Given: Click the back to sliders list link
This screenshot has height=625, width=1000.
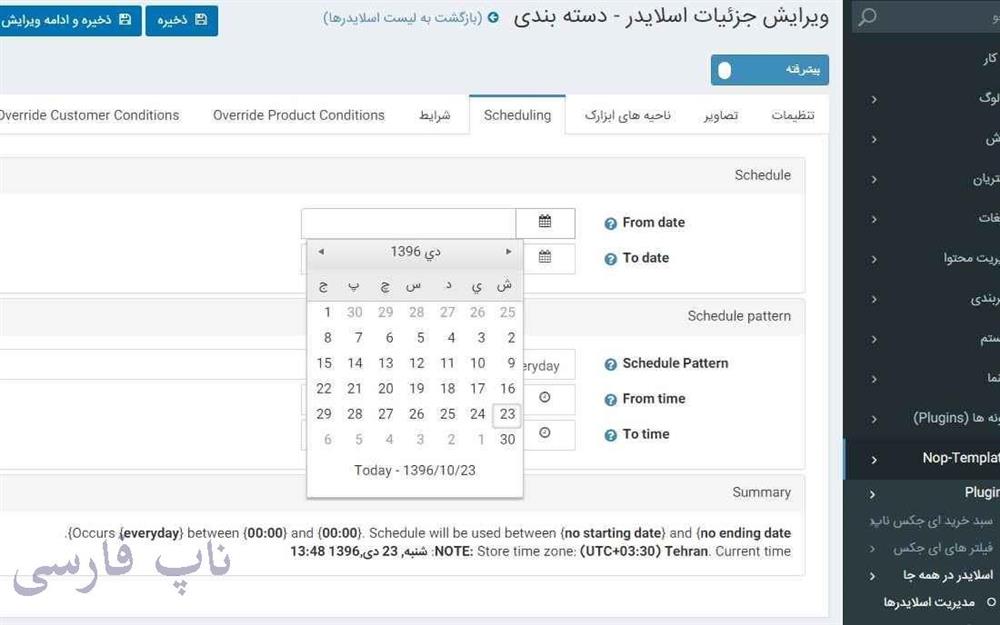Looking at the screenshot, I should click(x=408, y=19).
